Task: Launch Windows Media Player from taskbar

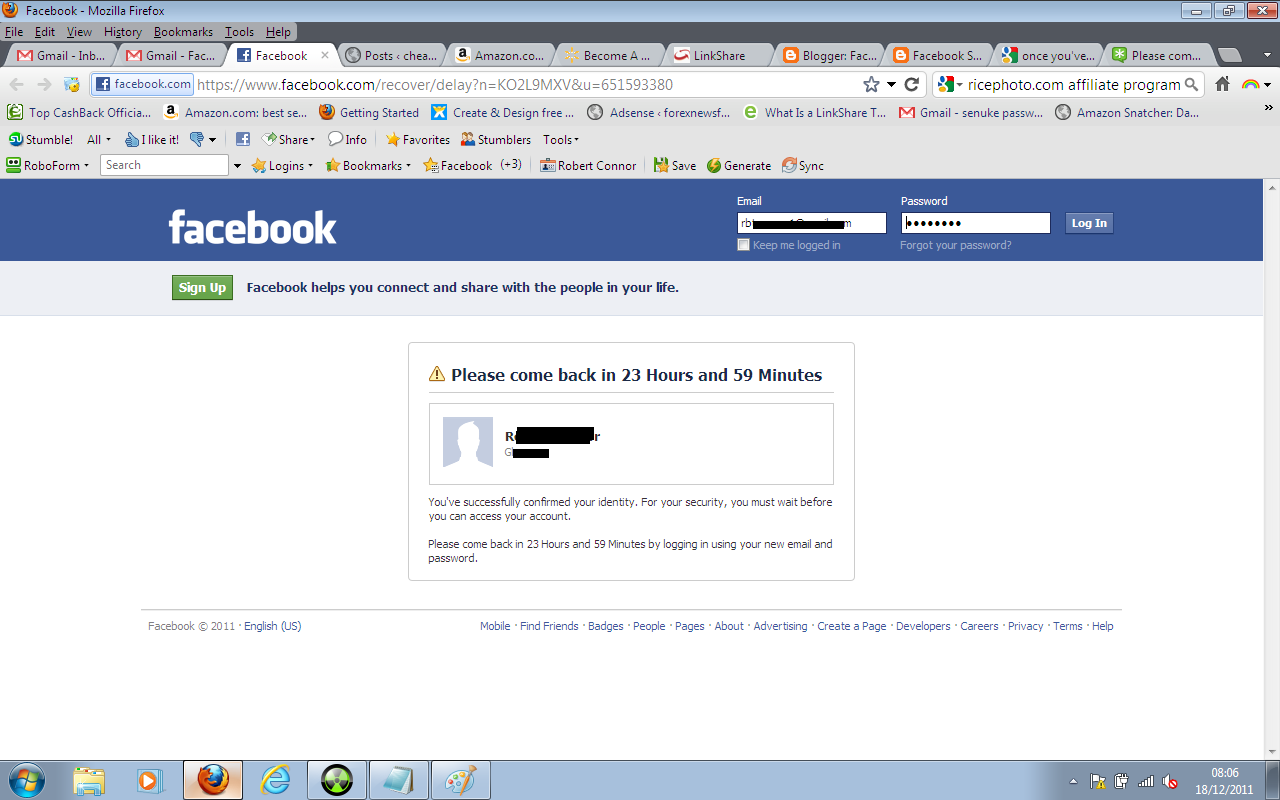Action: coord(150,780)
